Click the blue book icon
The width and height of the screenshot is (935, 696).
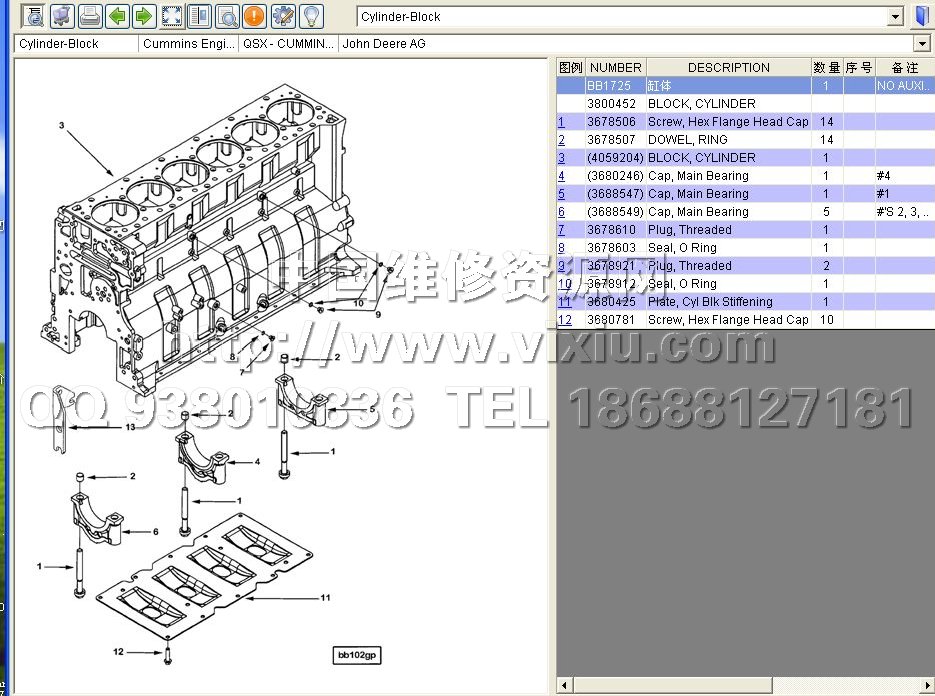922,17
